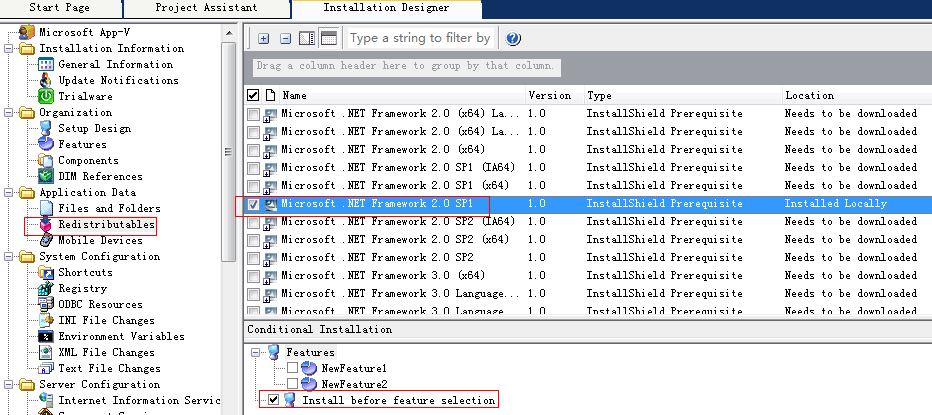932x415 pixels.
Task: Collapse the Installation Information folder
Action: click(8, 49)
